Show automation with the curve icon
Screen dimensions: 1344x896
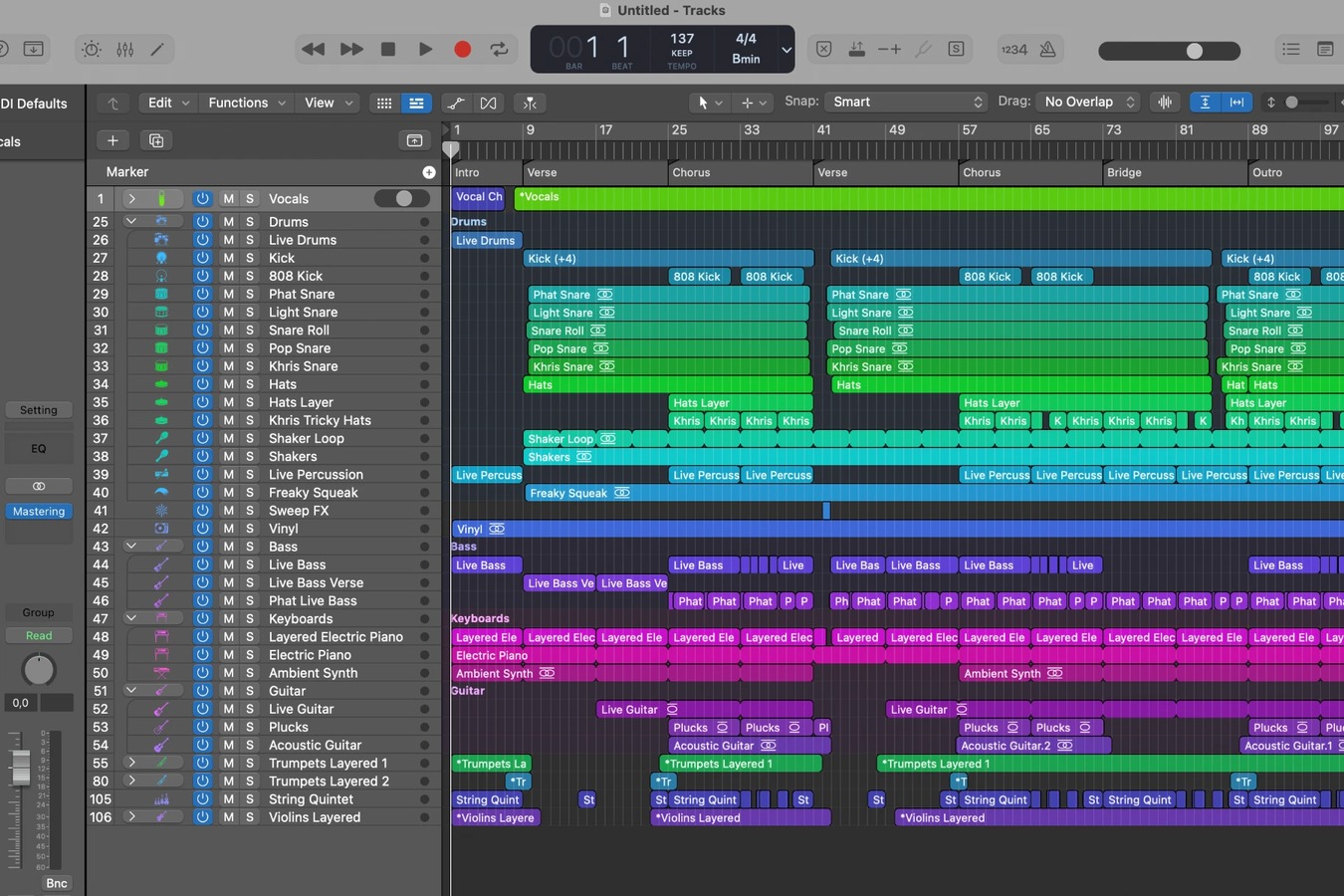pos(456,103)
